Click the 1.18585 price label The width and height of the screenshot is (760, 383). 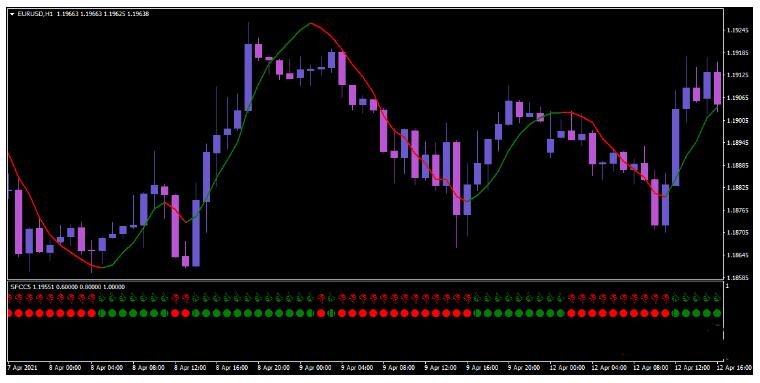(x=738, y=278)
